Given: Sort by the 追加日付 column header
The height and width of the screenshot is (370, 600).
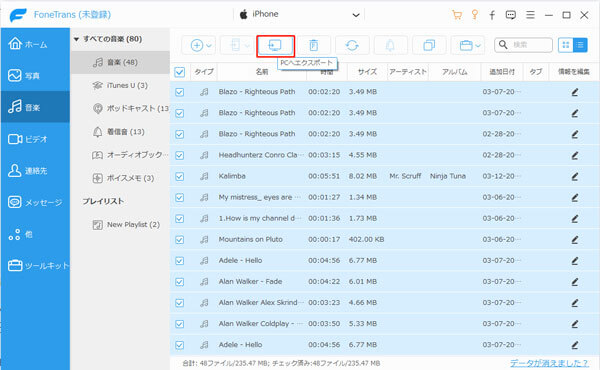Looking at the screenshot, I should coord(502,72).
